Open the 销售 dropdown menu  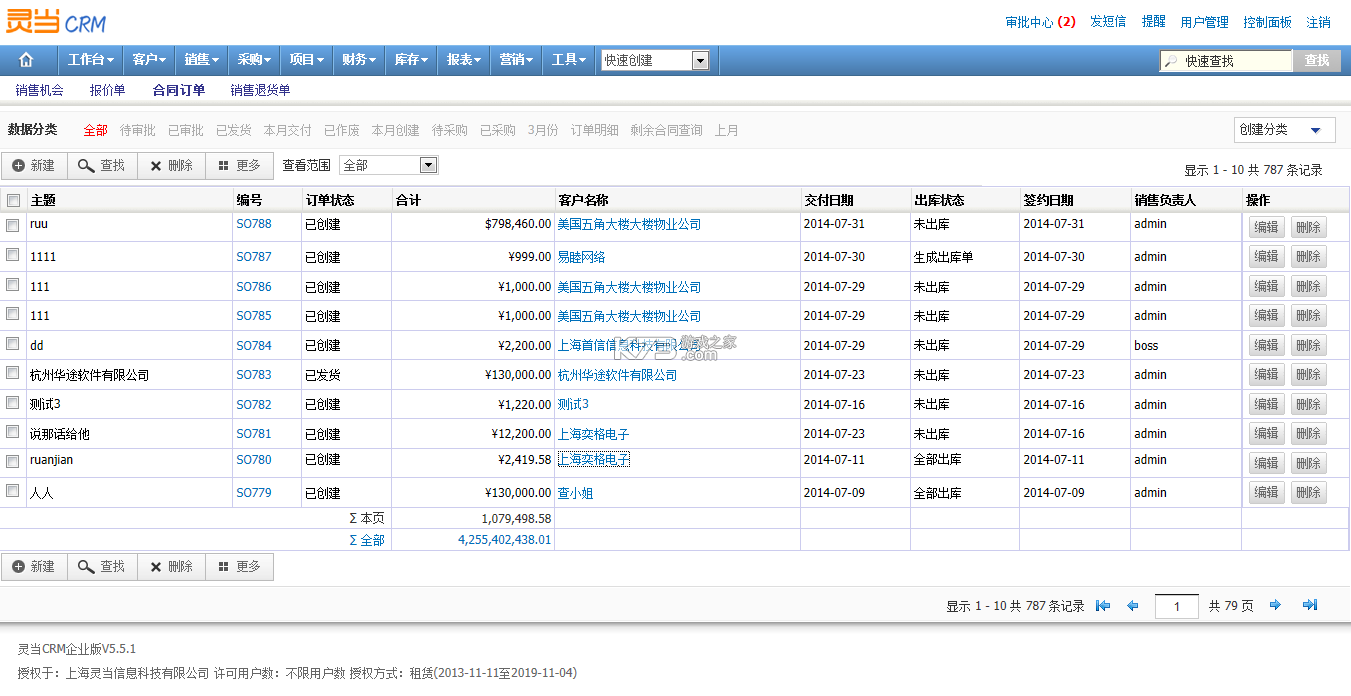[x=201, y=60]
